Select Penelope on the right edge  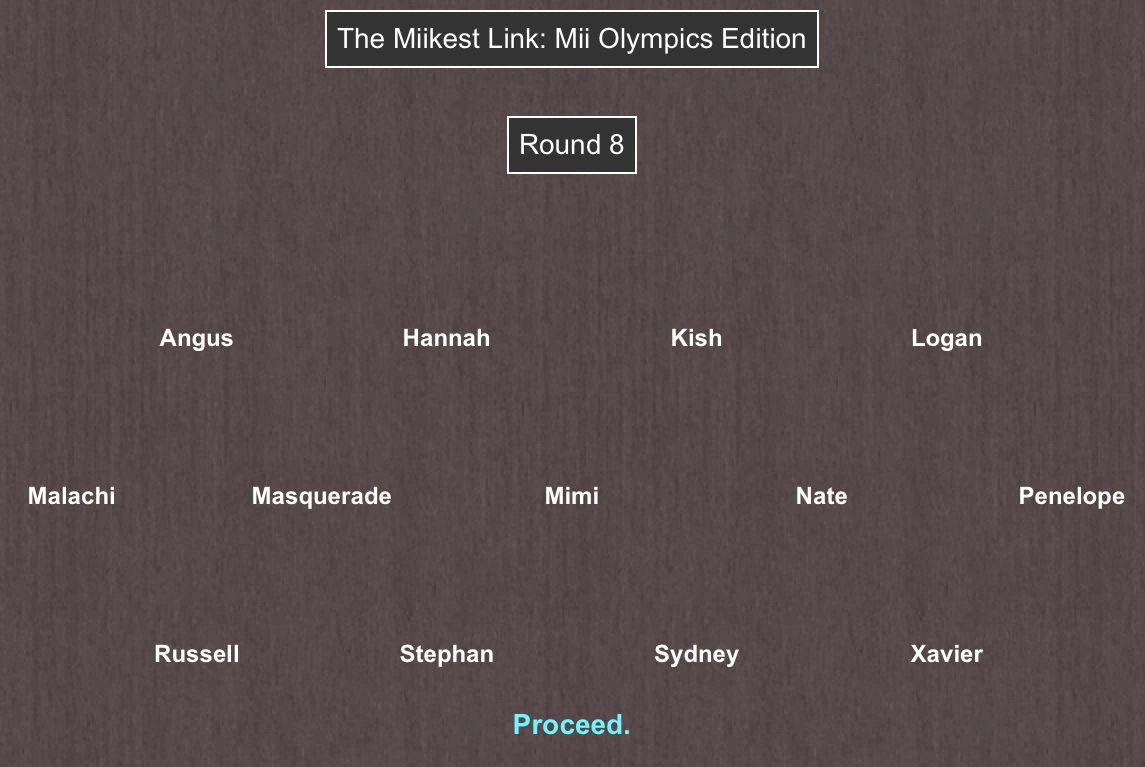[x=1071, y=496]
